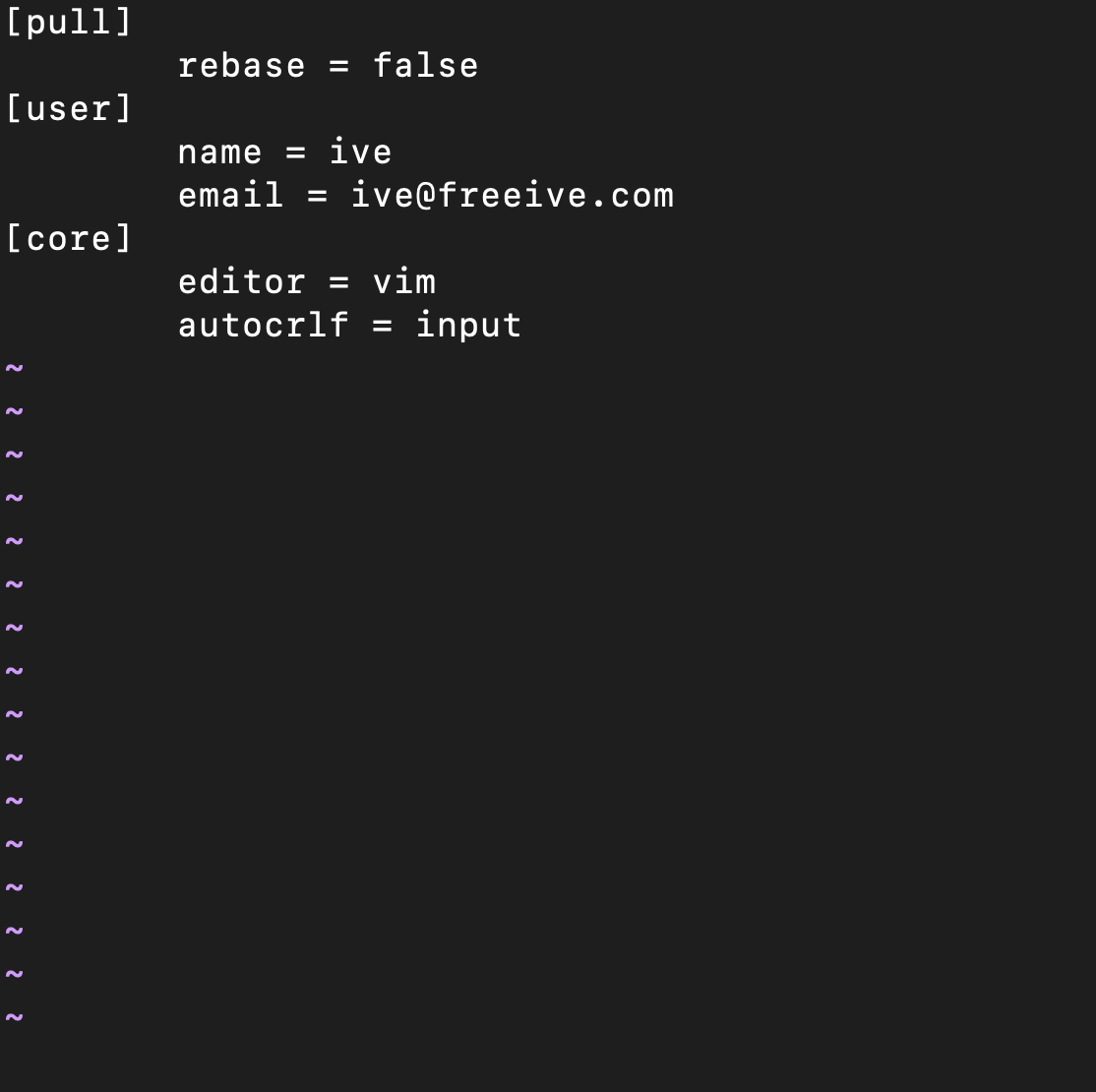Screen dimensions: 1096x1092
Task: Click the equals sign after name
Action: coord(296,153)
